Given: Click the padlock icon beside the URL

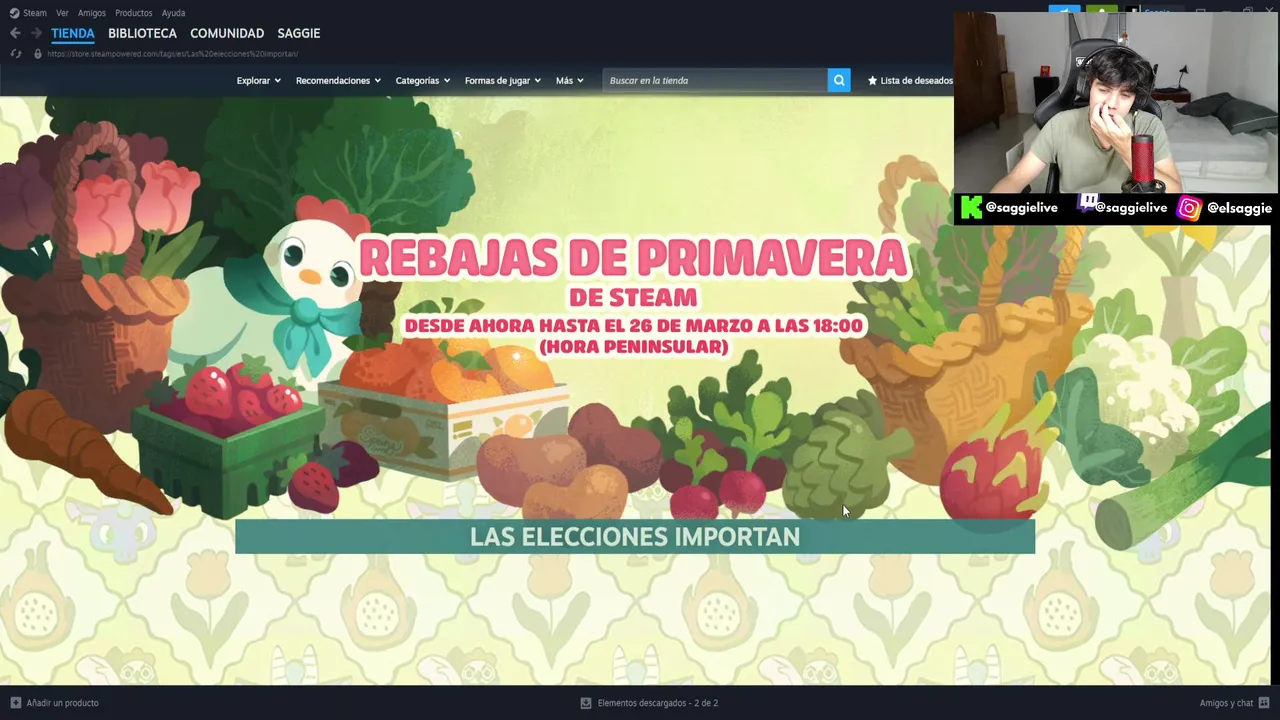Looking at the screenshot, I should [38, 54].
